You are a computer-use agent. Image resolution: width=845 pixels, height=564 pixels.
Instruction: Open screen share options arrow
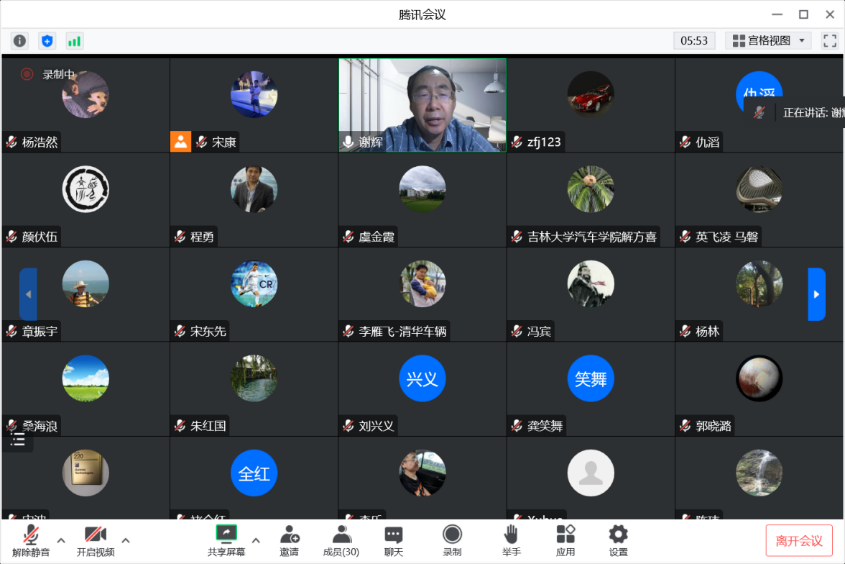(255, 541)
